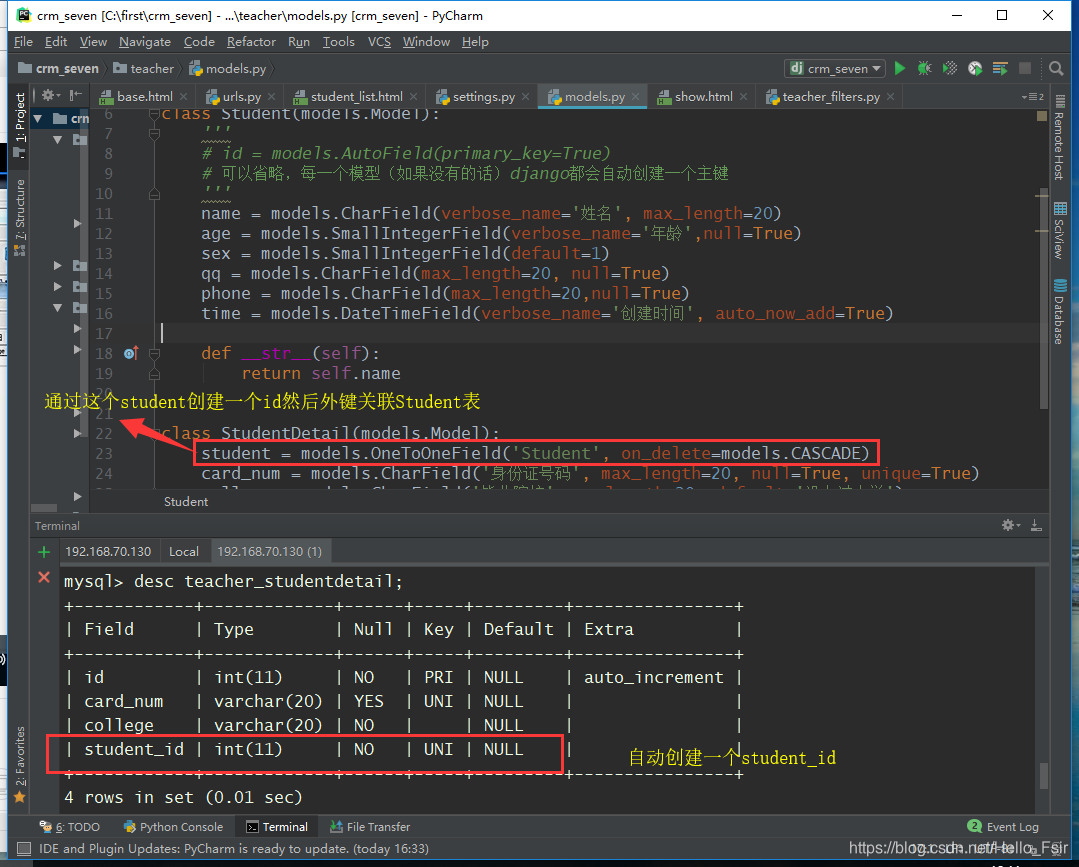1079x867 pixels.
Task: Open the Database side tool window
Action: (1060, 312)
